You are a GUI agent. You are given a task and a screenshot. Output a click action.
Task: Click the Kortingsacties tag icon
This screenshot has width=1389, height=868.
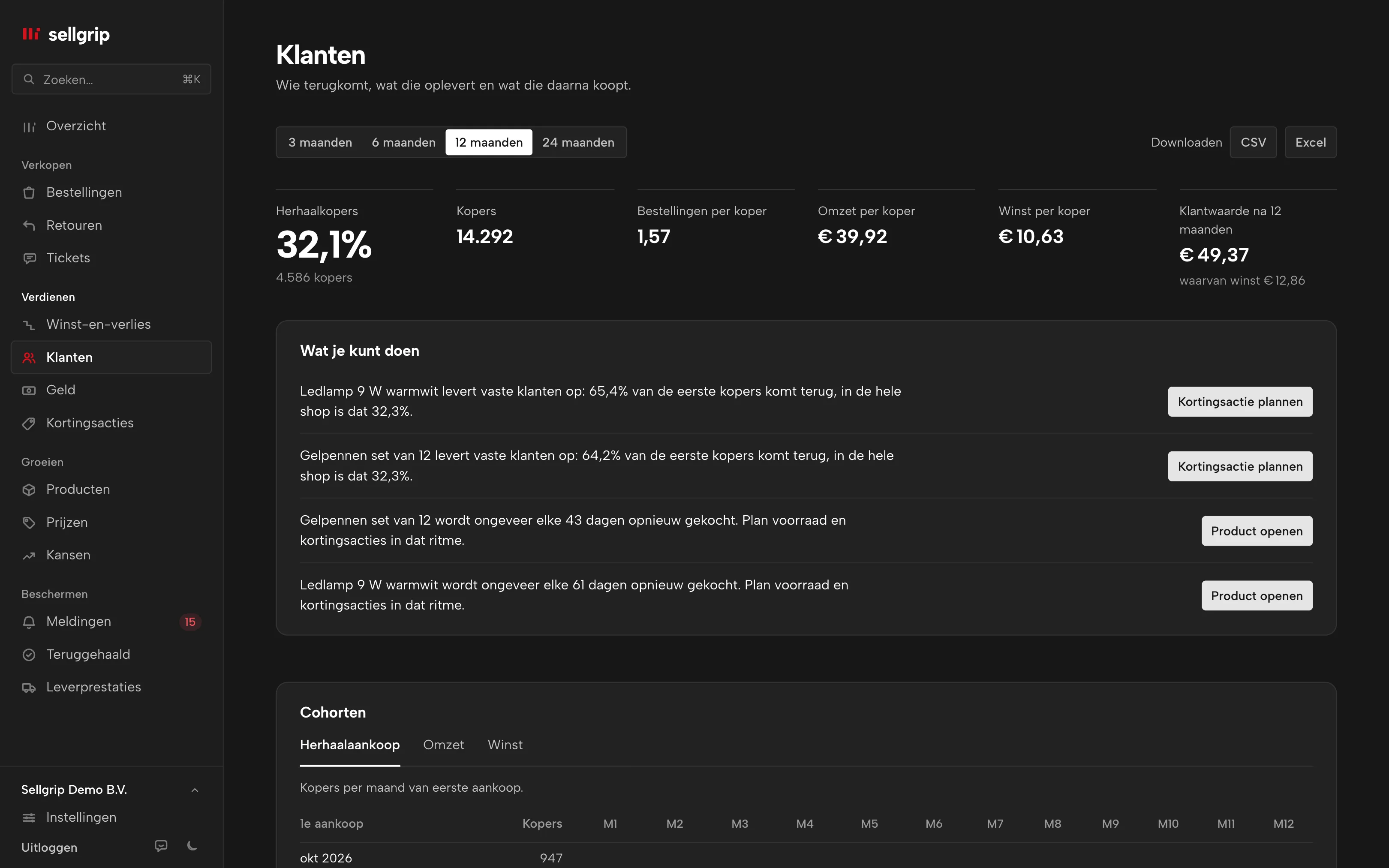coord(29,423)
